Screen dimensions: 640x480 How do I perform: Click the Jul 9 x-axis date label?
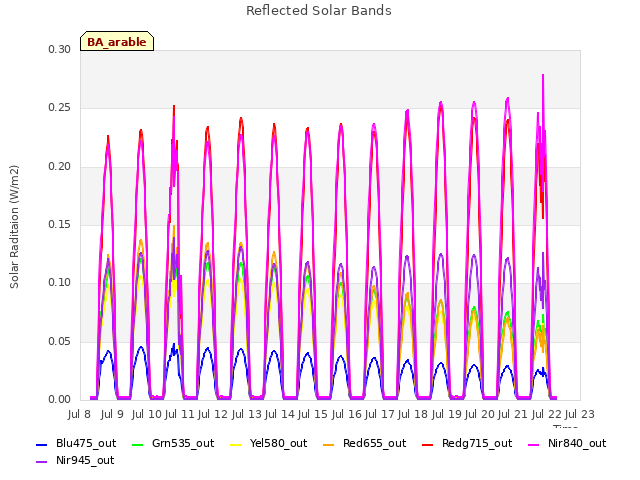[112, 414]
